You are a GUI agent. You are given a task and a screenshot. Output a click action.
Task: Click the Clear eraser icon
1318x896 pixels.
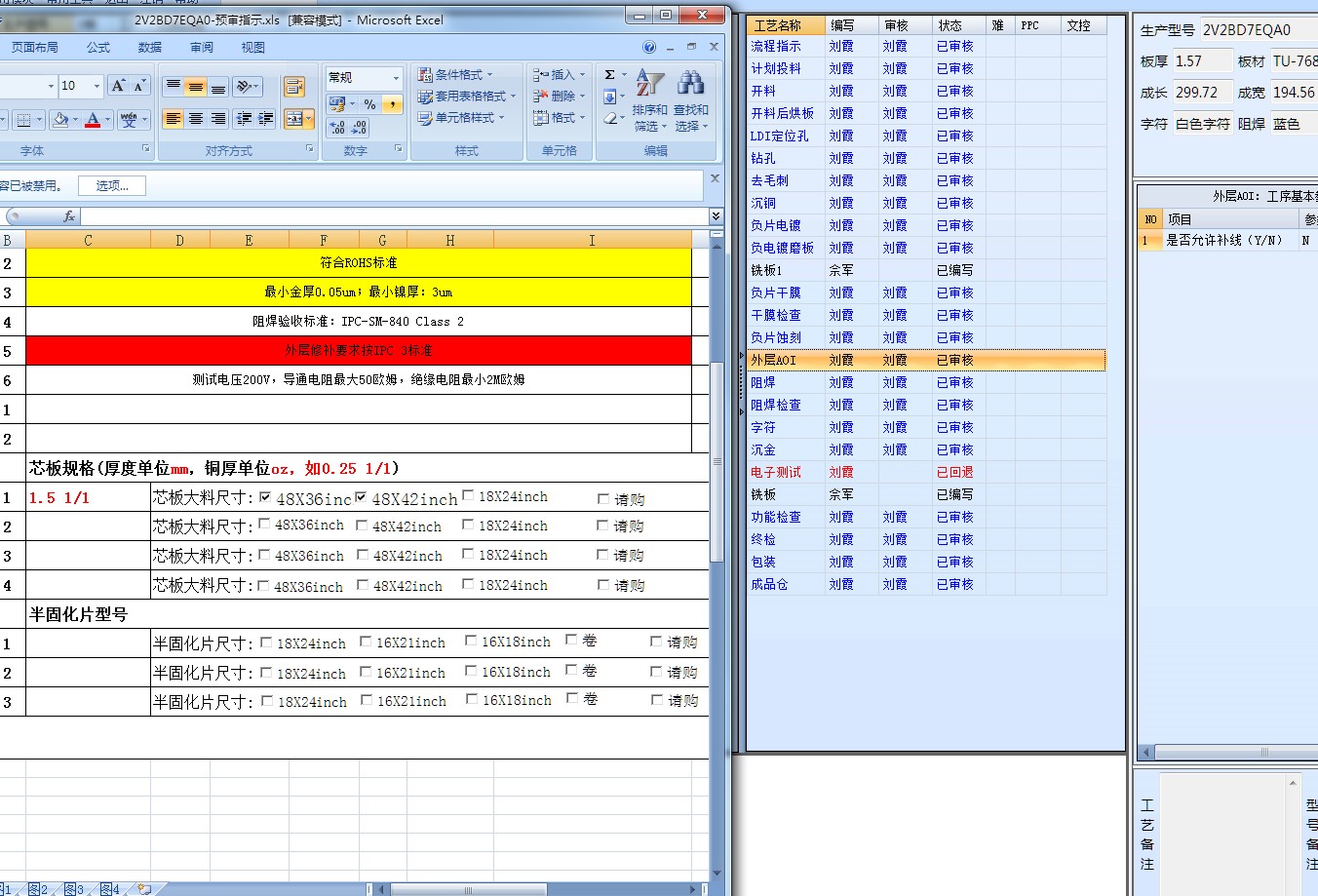tap(609, 118)
